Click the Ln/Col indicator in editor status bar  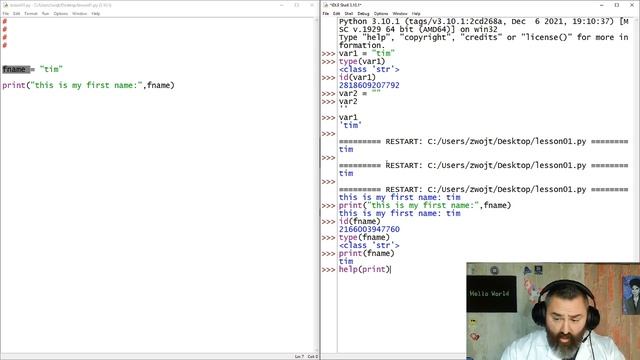(x=306, y=356)
